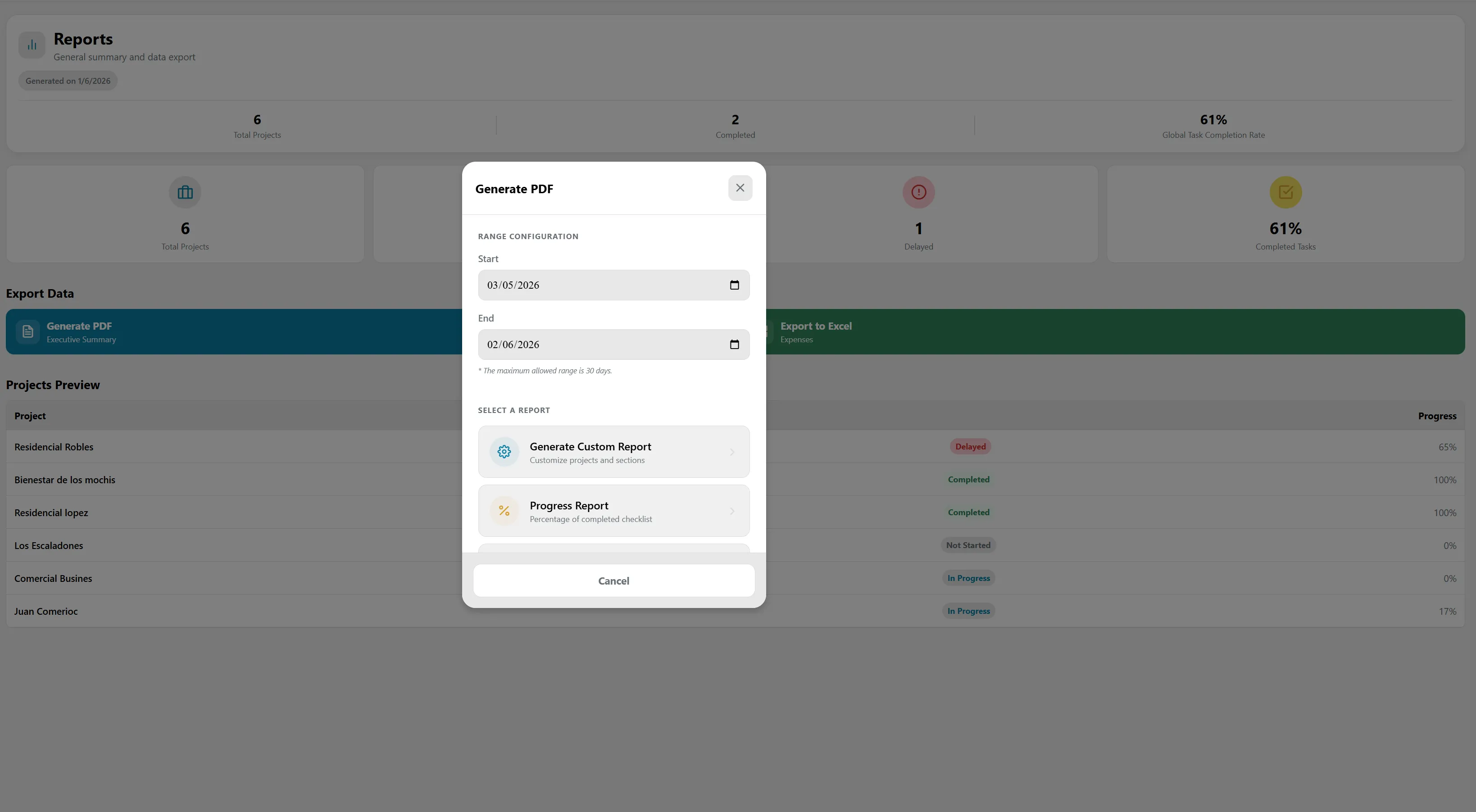Click the 6 Total Projects summary stat

point(257,126)
